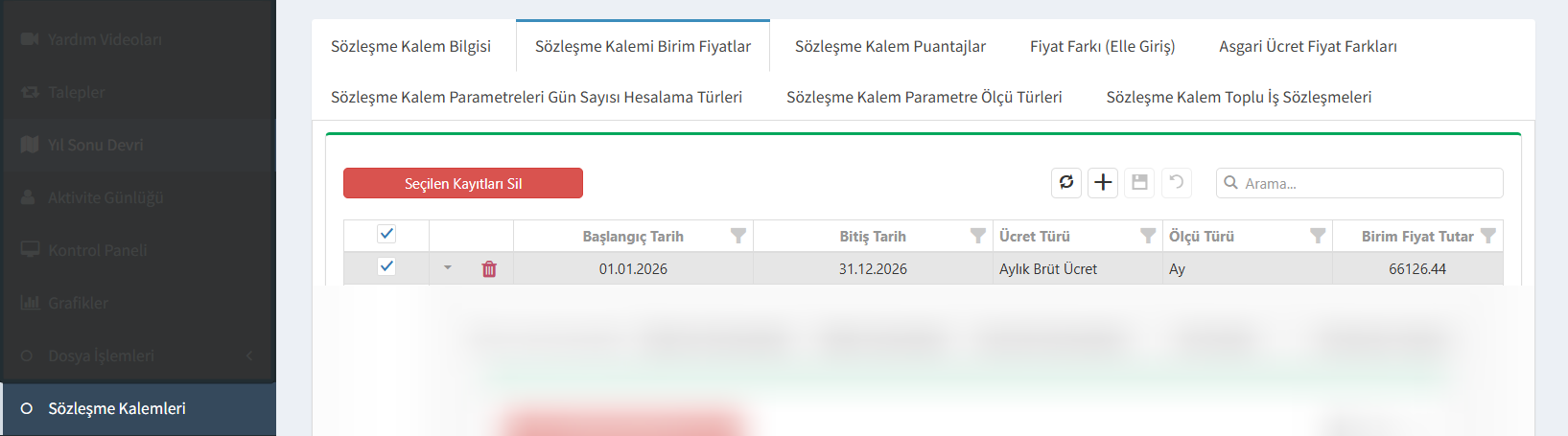This screenshot has height=436, width=1568.
Task: Open Sözleşme Kalemleri in sidebar
Action: 117,408
